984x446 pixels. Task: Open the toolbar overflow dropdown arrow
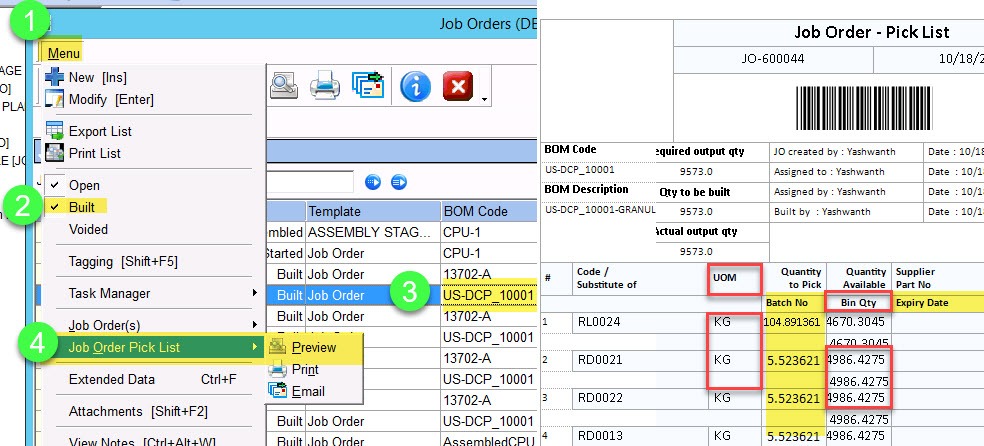484,98
